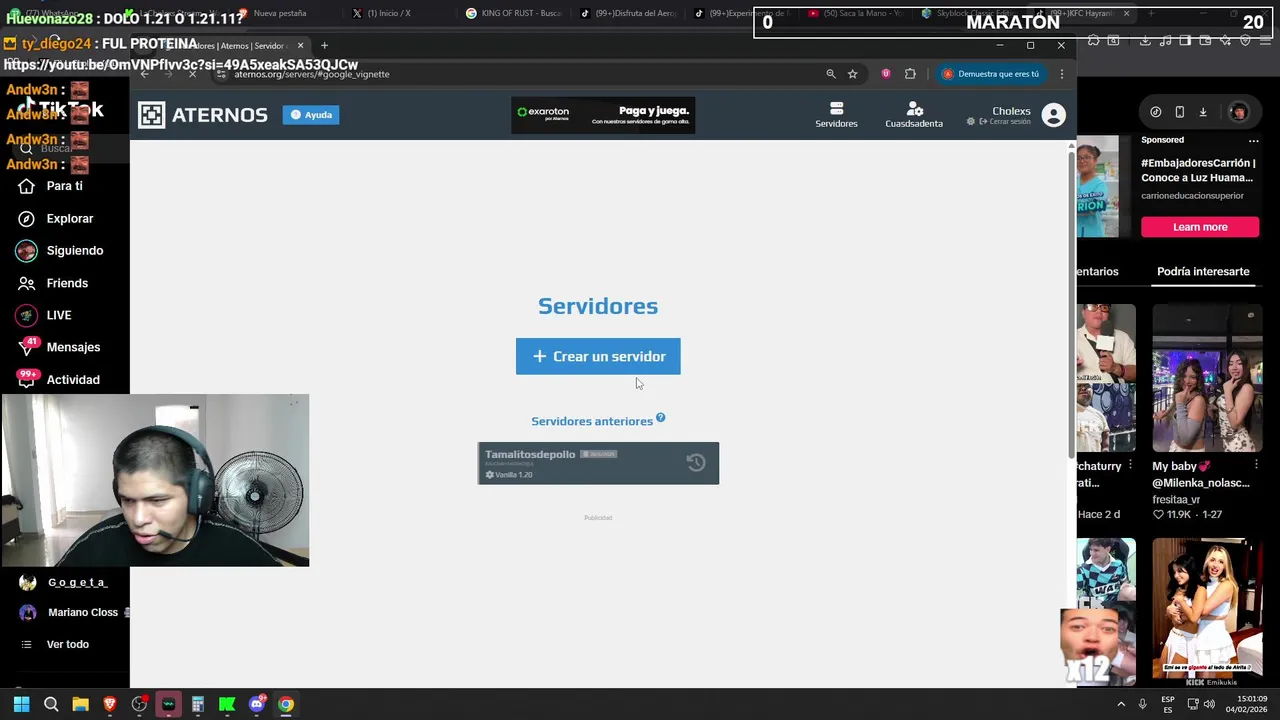
Task: Open File Explorer from taskbar
Action: click(x=80, y=704)
